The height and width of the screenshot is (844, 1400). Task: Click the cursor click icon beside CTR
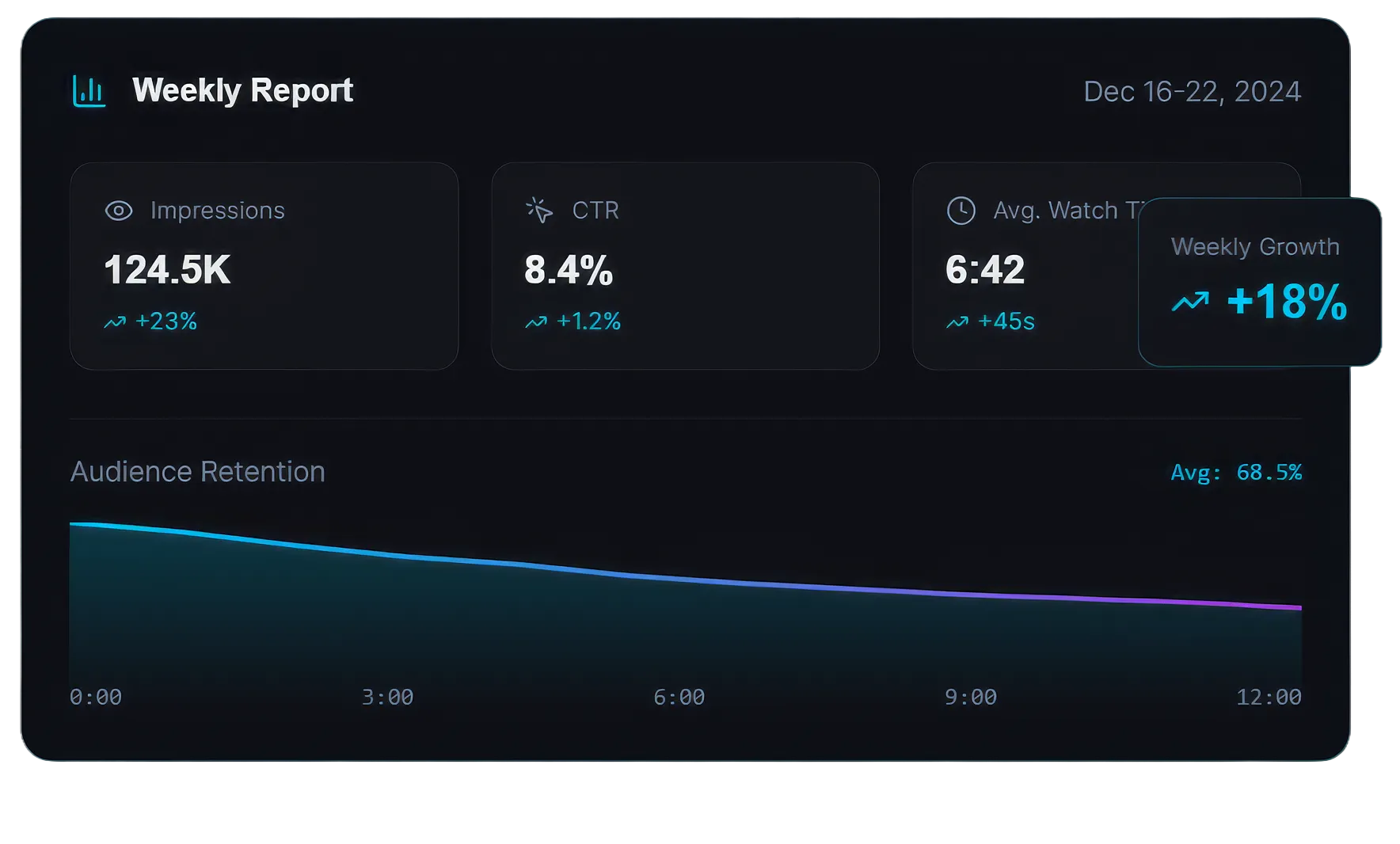(539, 211)
